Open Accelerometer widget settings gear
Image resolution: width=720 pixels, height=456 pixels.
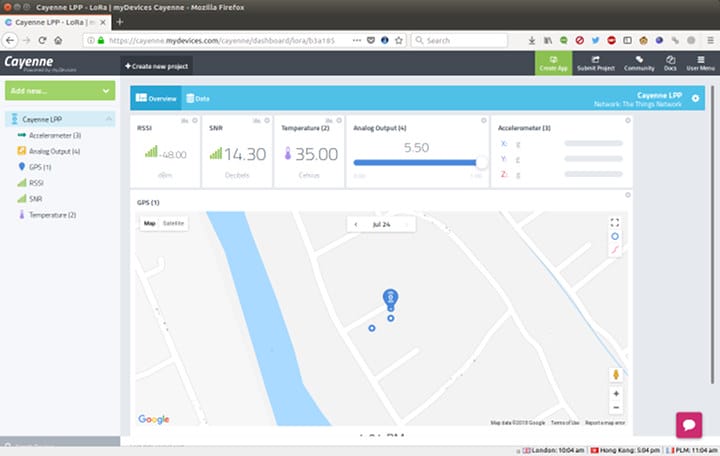point(628,120)
